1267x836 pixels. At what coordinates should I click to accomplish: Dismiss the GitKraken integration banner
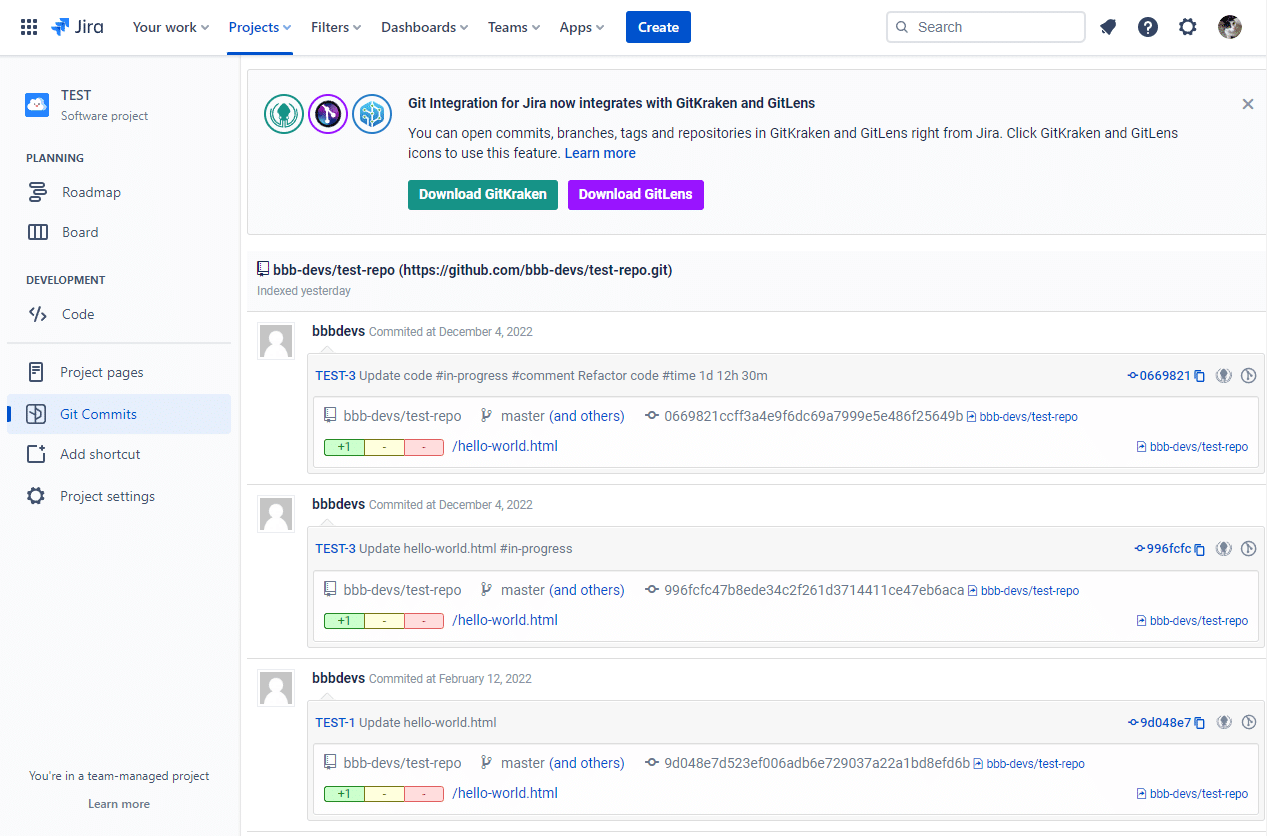point(1247,104)
